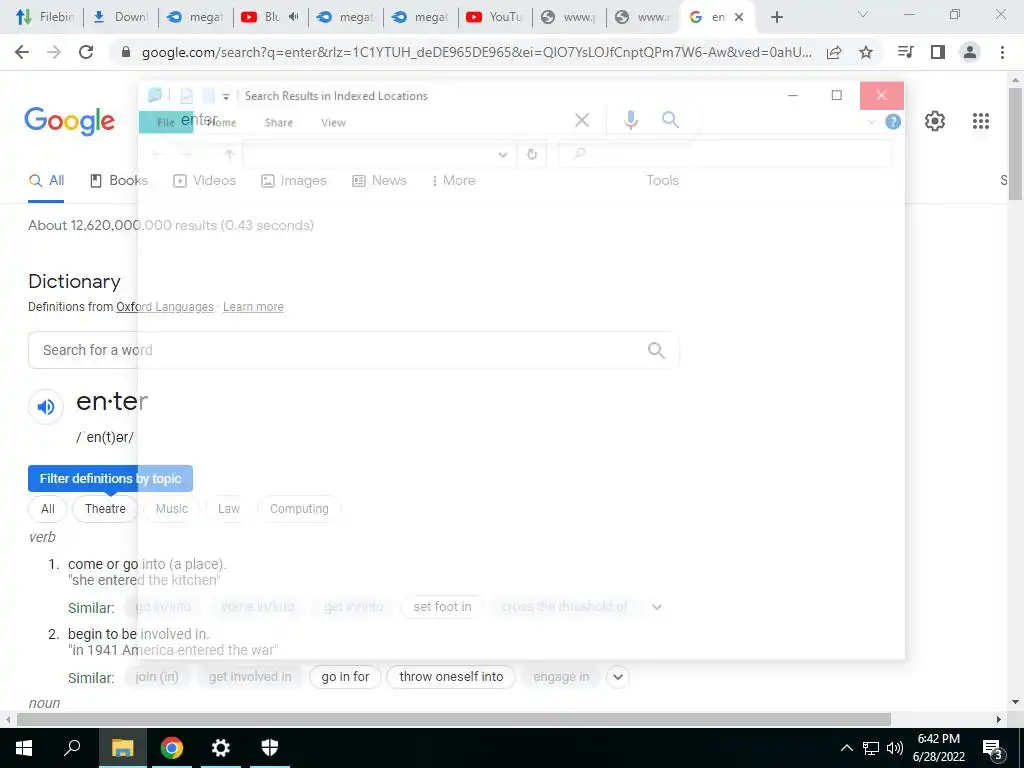
Task: Open the notification center icon
Action: coord(992,748)
